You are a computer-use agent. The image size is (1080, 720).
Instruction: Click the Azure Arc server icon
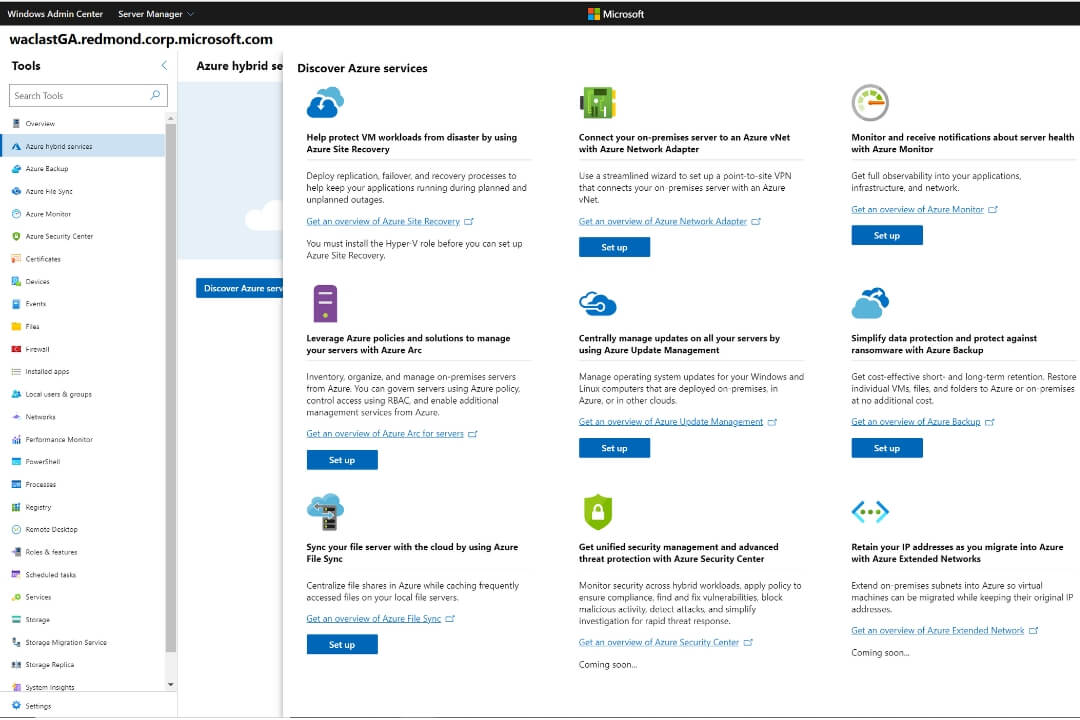tap(325, 303)
